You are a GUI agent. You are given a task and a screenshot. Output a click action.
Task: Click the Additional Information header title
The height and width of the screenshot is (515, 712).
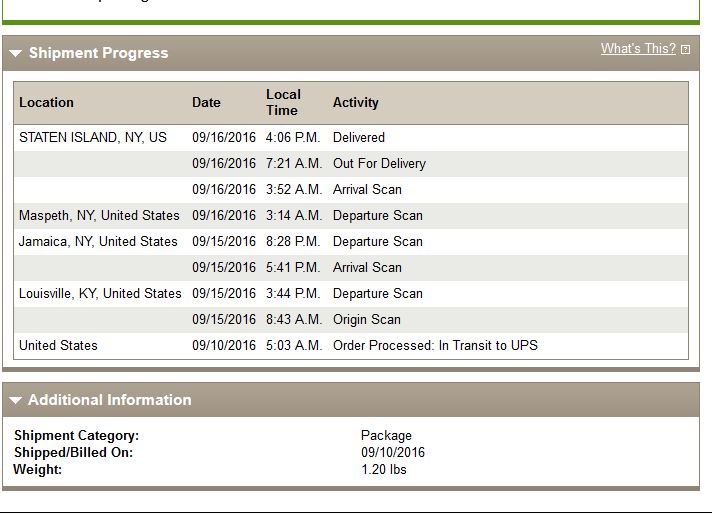(x=110, y=400)
